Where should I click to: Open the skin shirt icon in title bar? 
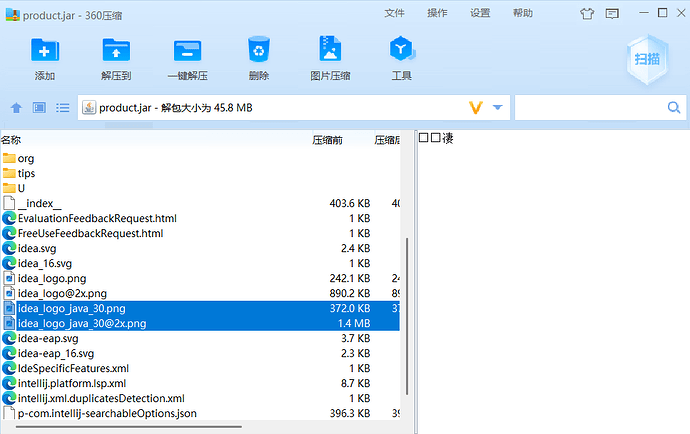click(587, 14)
